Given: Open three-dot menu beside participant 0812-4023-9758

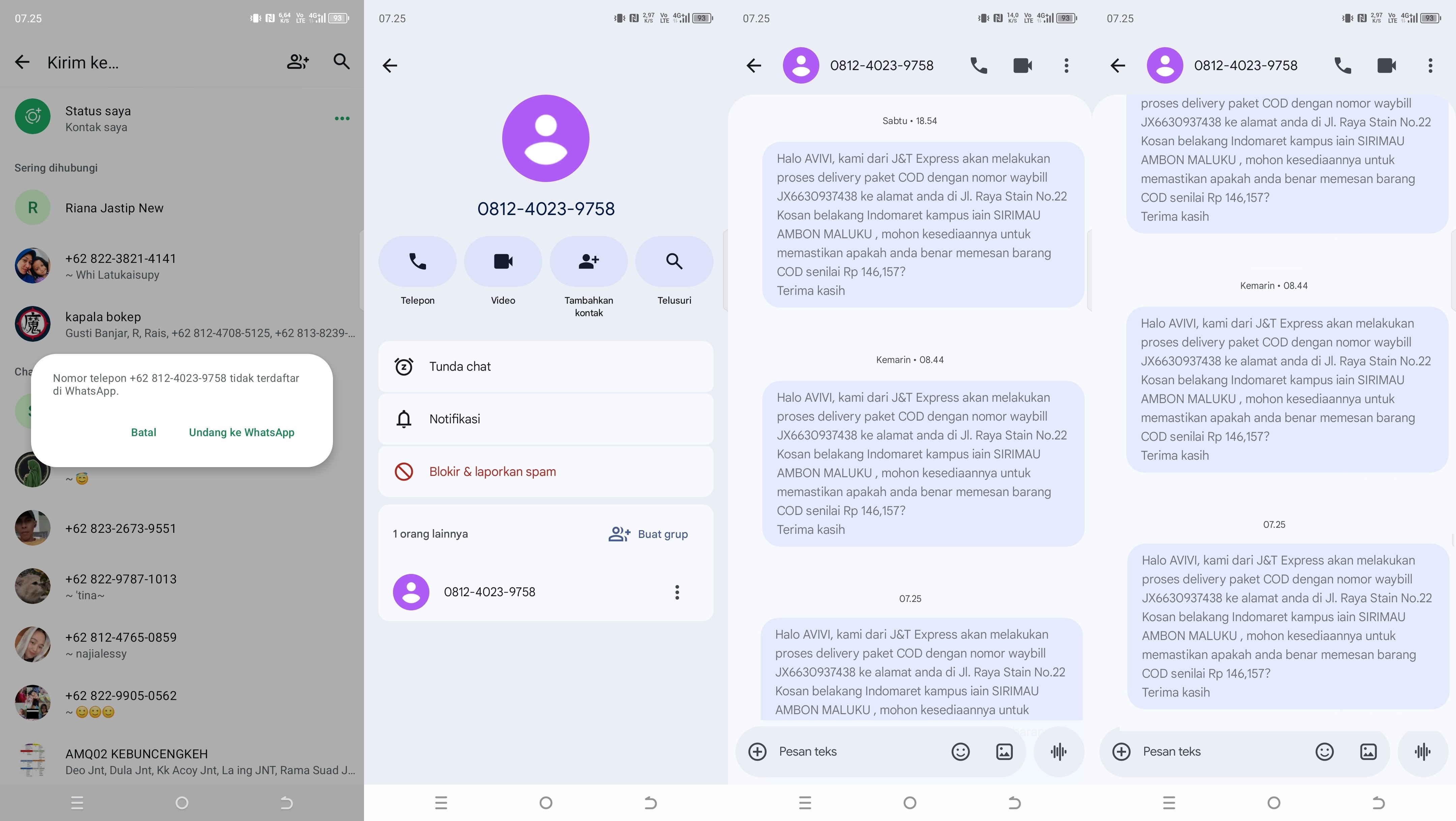Looking at the screenshot, I should [676, 592].
